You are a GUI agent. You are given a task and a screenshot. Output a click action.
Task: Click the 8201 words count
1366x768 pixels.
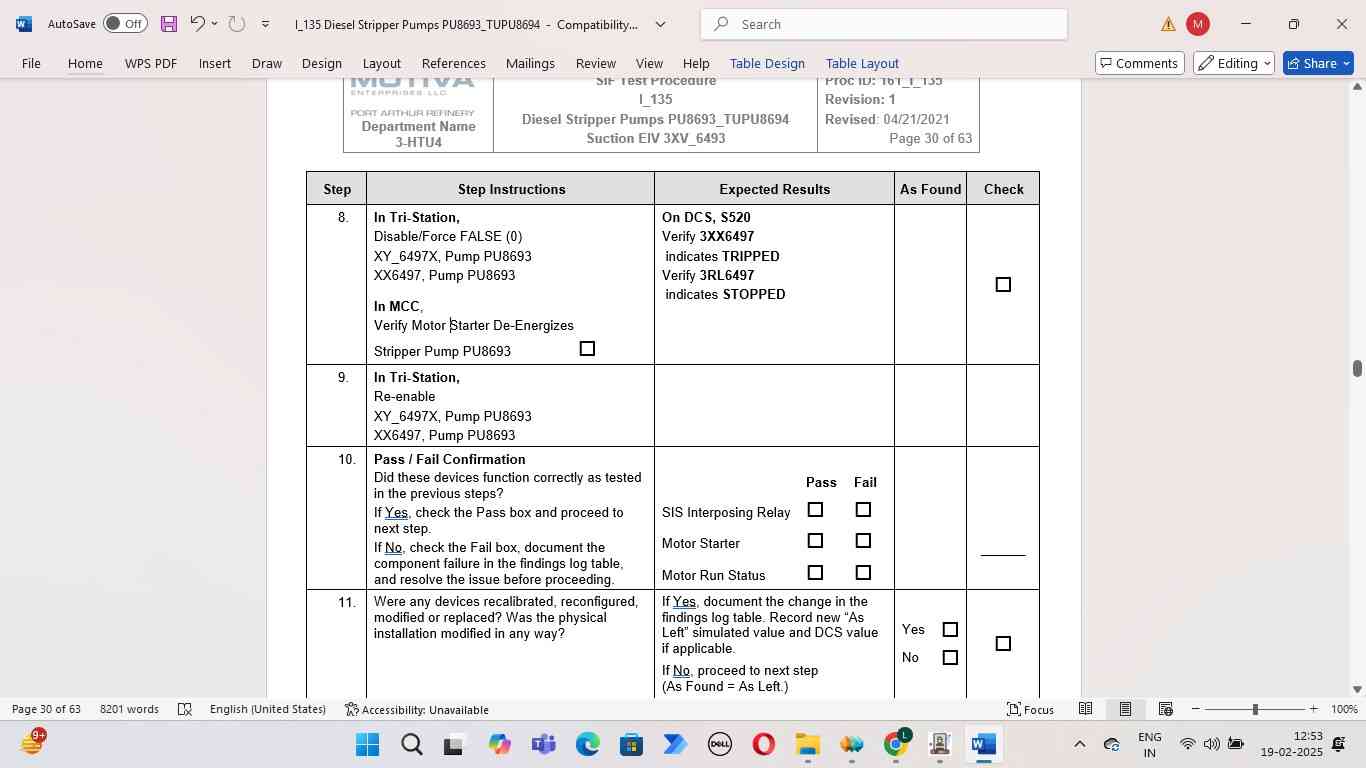pyautogui.click(x=129, y=709)
